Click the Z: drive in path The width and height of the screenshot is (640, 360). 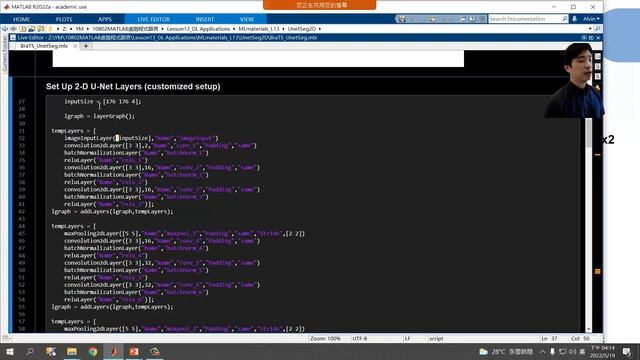65,29
